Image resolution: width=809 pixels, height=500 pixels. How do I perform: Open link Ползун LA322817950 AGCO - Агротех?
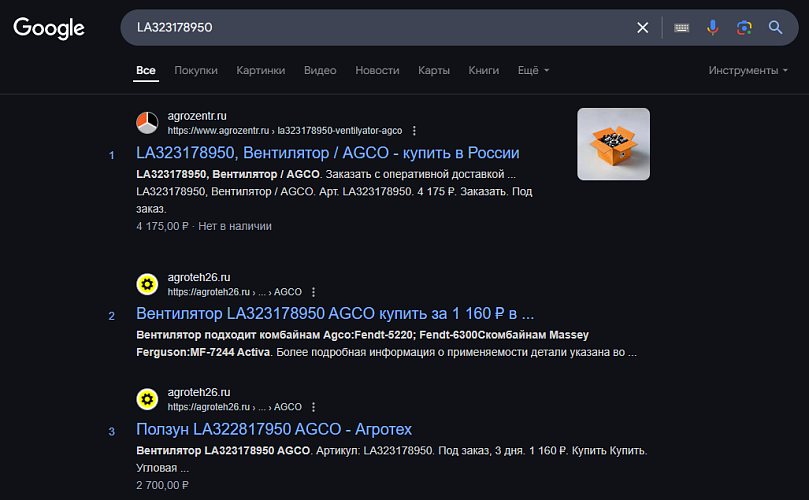click(x=274, y=429)
